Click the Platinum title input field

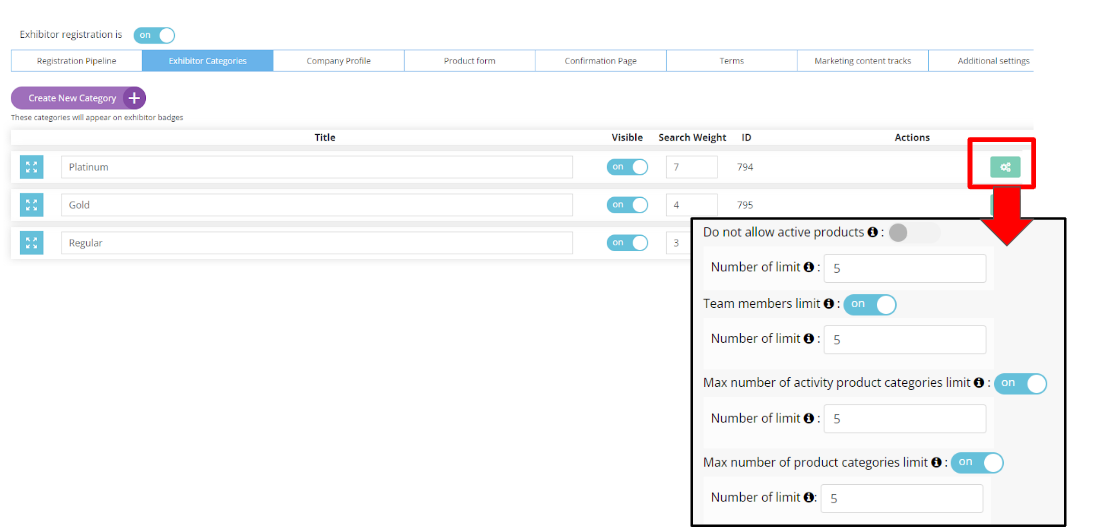317,167
